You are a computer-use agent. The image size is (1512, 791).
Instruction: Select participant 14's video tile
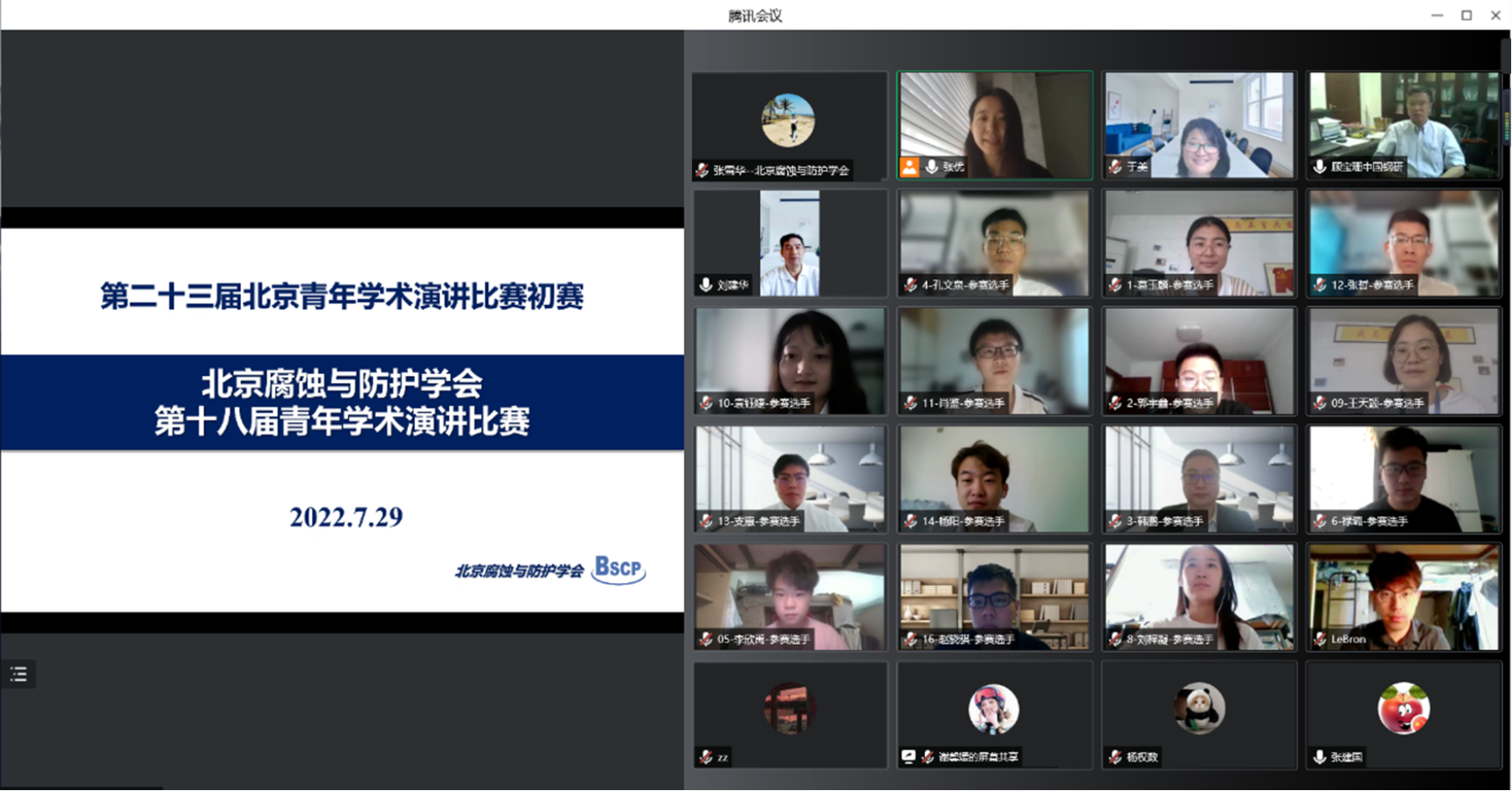tap(994, 478)
